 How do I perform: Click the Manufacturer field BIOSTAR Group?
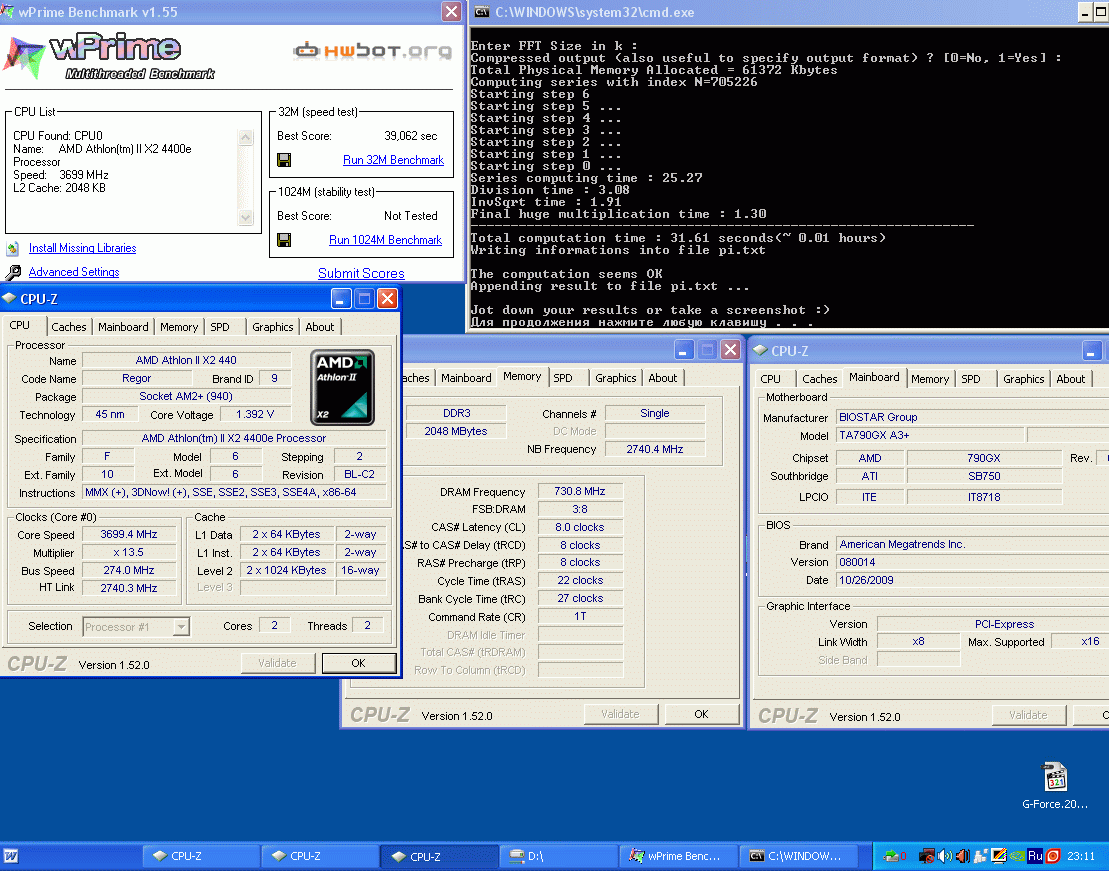[972, 417]
